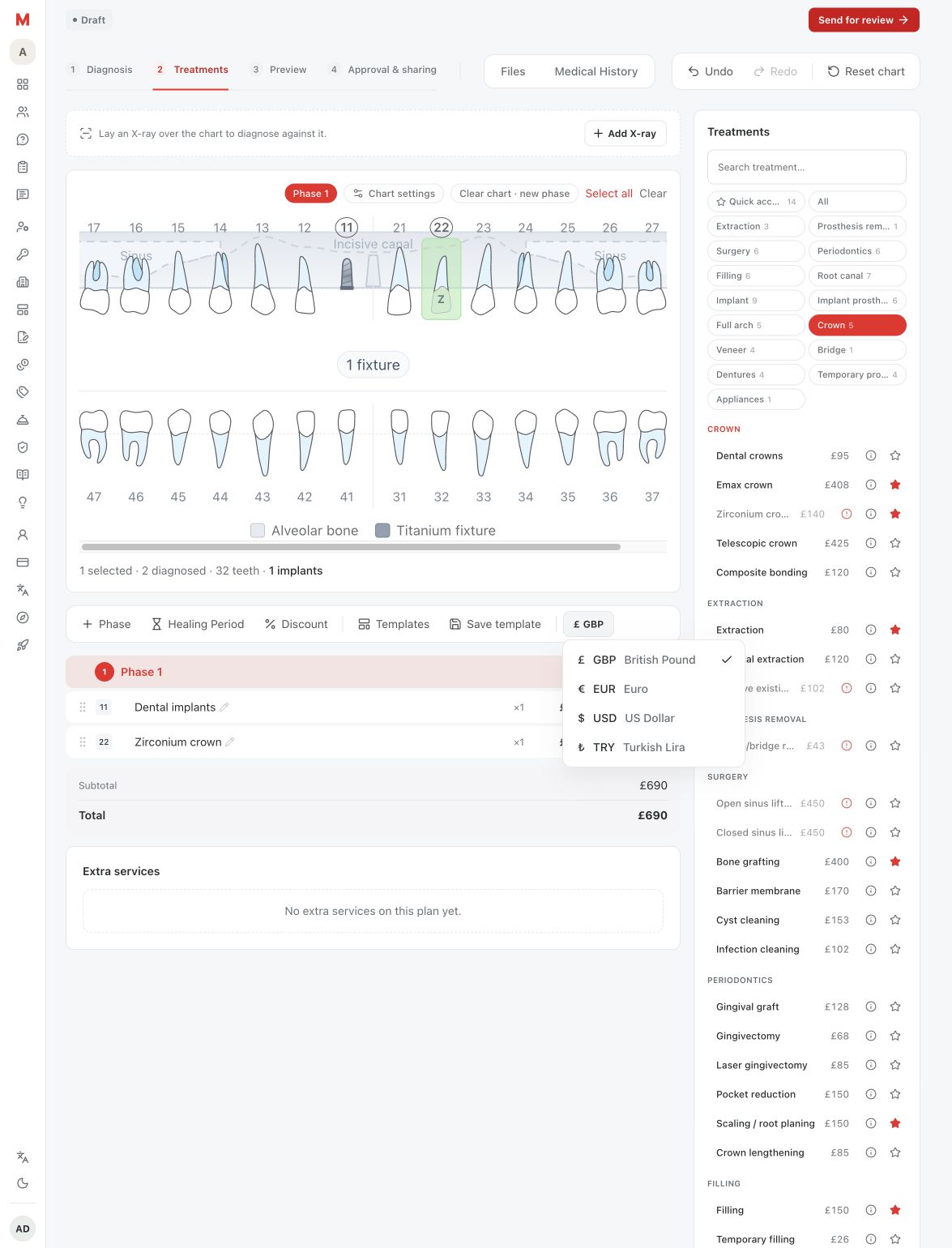Click dark mode moon icon in sidebar
The image size is (952, 1248).
point(23,1183)
